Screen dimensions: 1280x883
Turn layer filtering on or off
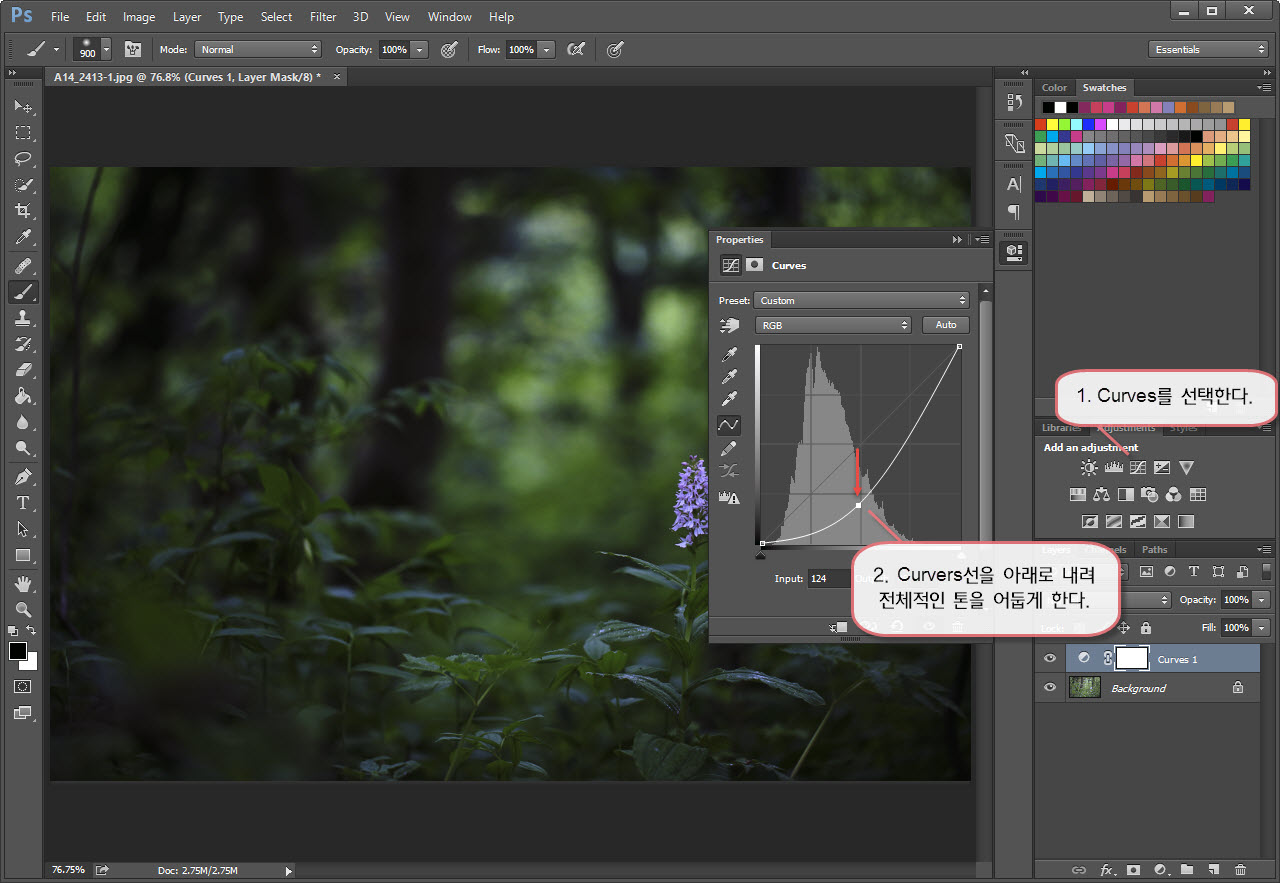[1268, 572]
